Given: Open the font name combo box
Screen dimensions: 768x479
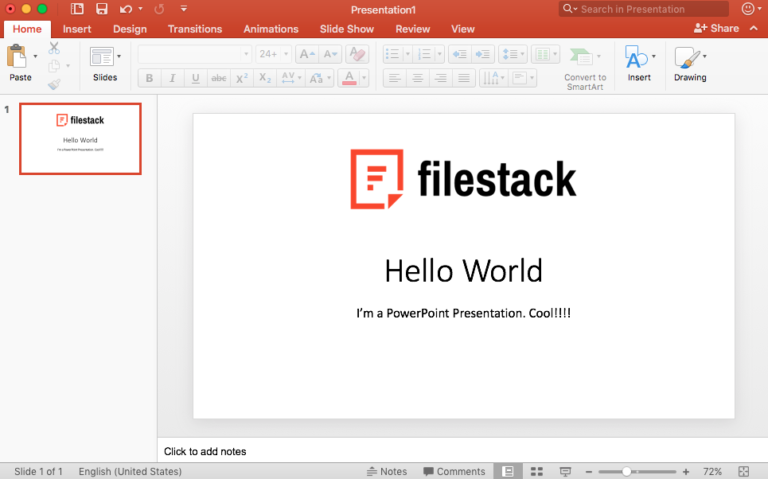Looking at the screenshot, I should coord(195,54).
